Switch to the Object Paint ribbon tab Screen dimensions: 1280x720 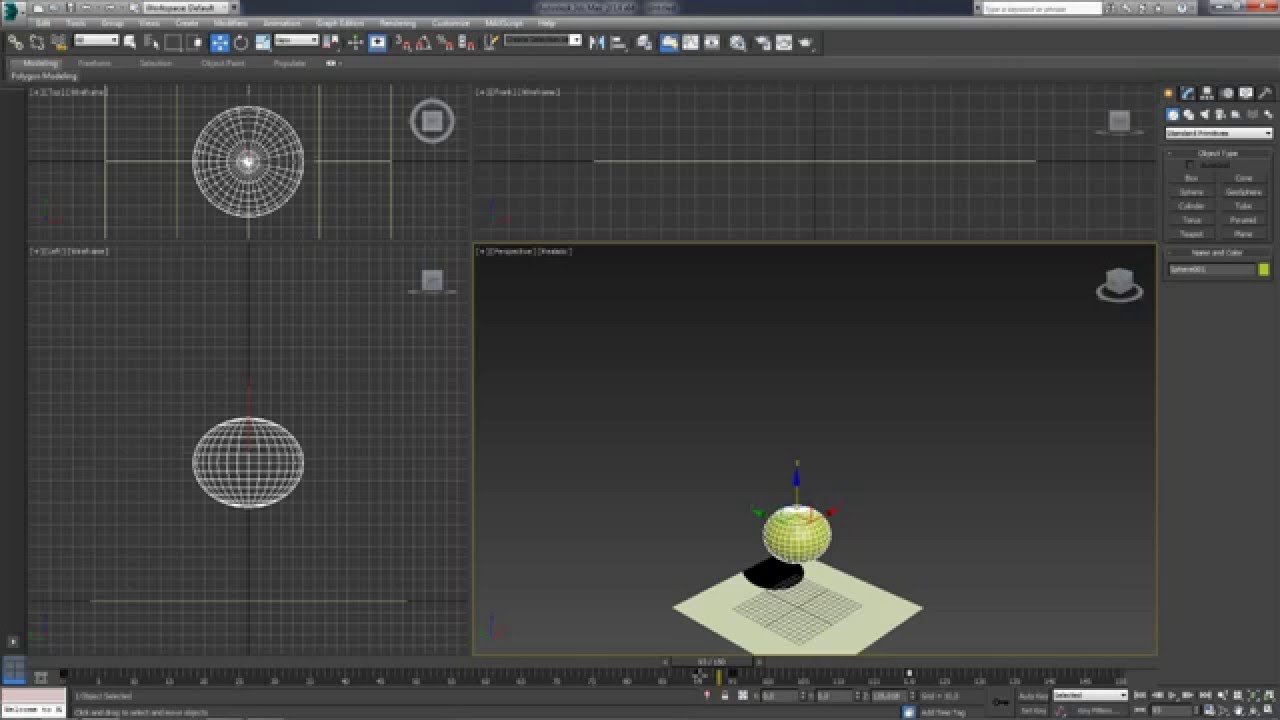pyautogui.click(x=222, y=63)
